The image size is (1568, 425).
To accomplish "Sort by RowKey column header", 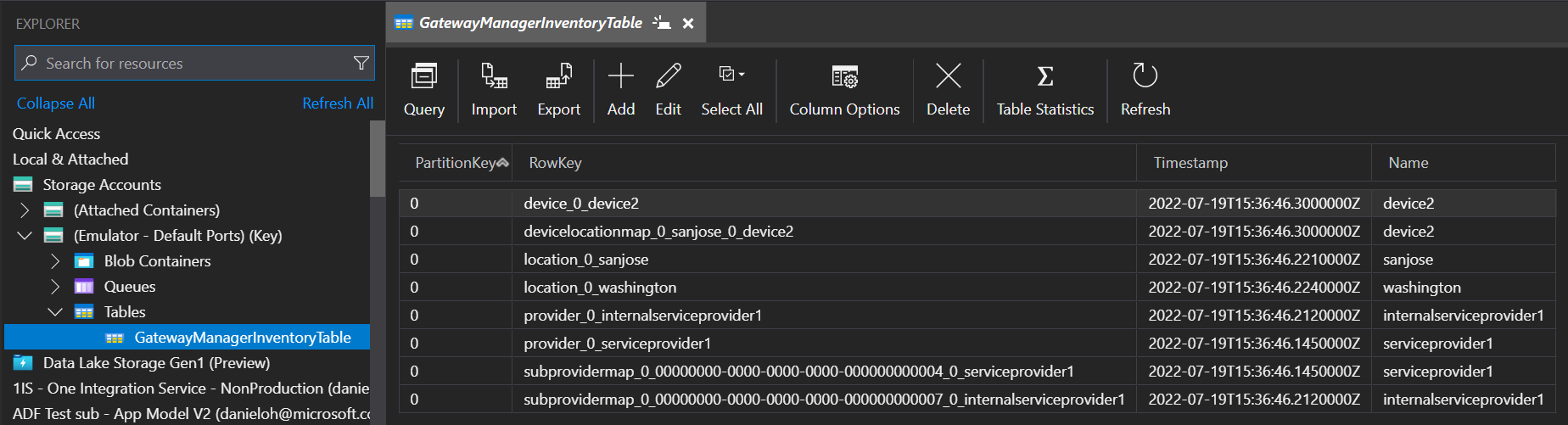I will (824, 162).
